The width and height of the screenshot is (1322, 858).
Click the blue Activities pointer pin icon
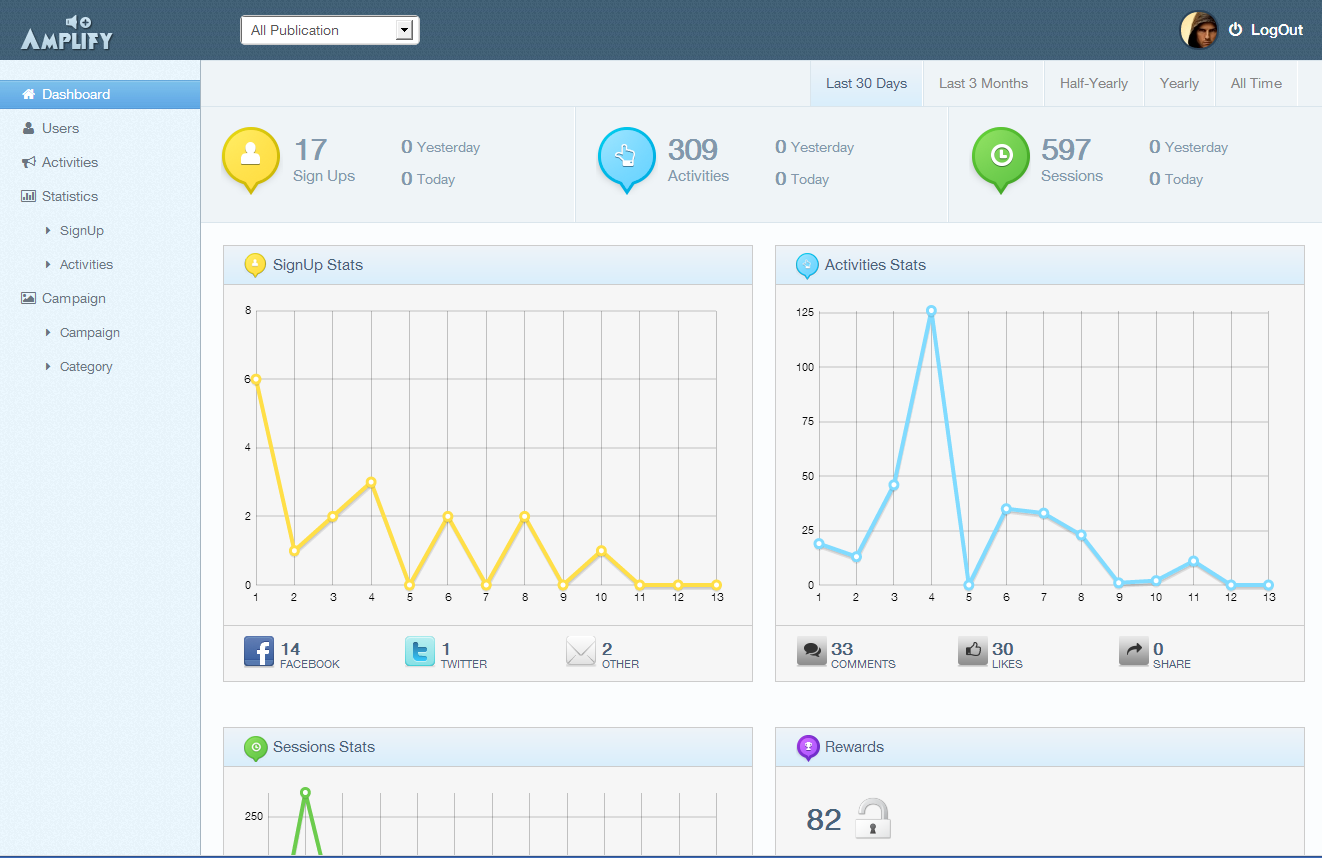click(626, 159)
